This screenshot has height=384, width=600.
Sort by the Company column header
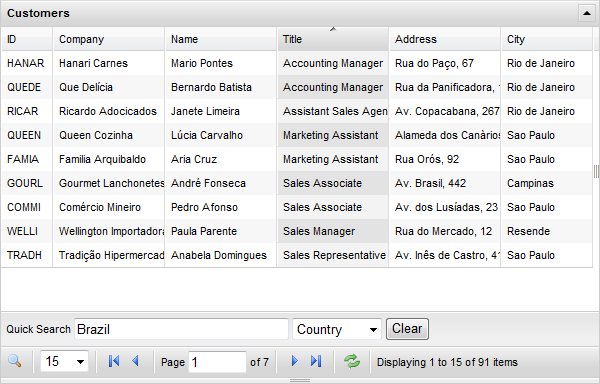tap(109, 39)
